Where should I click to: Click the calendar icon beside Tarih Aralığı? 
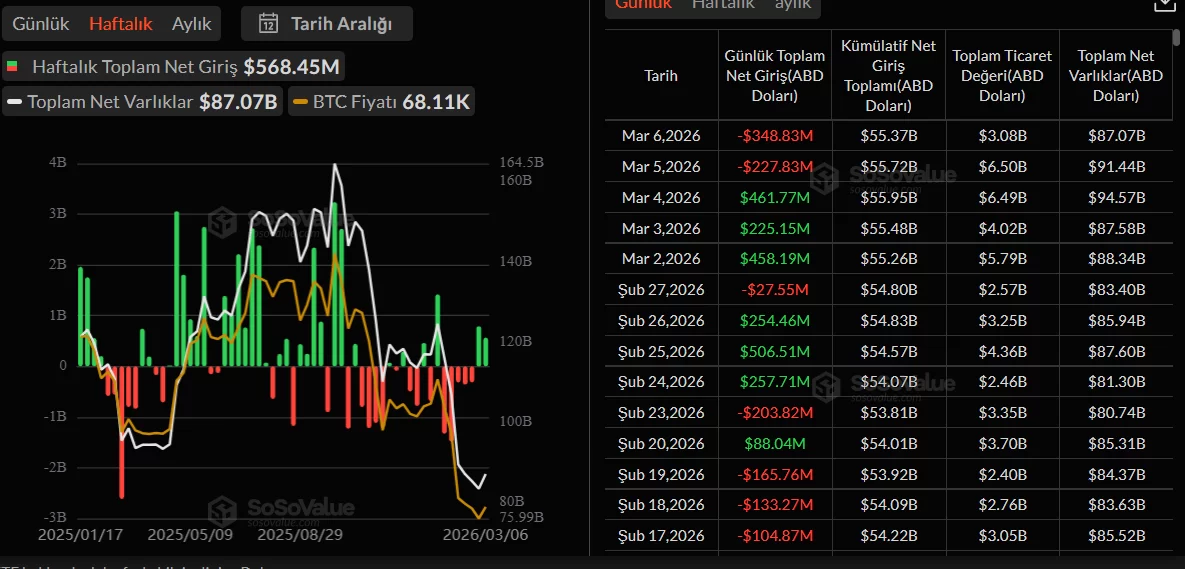[268, 24]
